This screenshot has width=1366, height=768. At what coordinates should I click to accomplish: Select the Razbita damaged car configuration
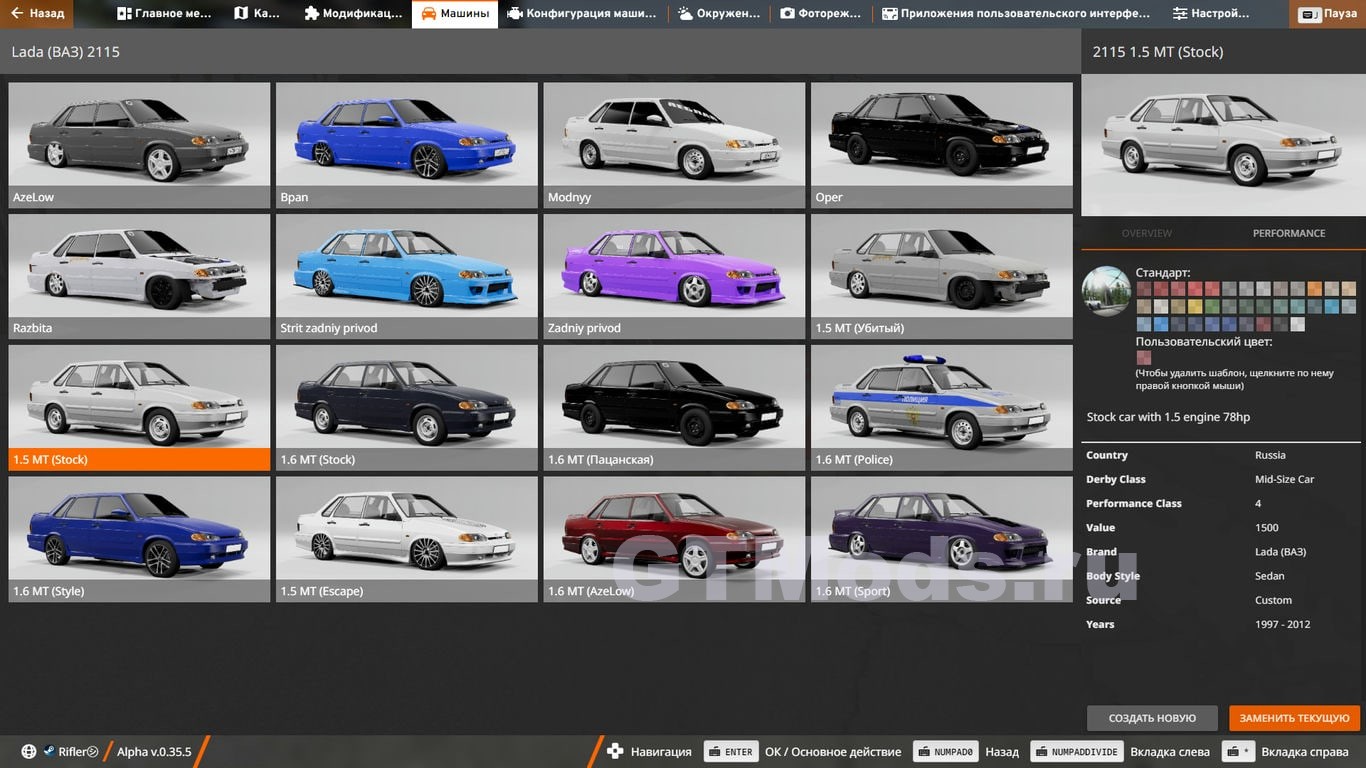[x=139, y=276]
